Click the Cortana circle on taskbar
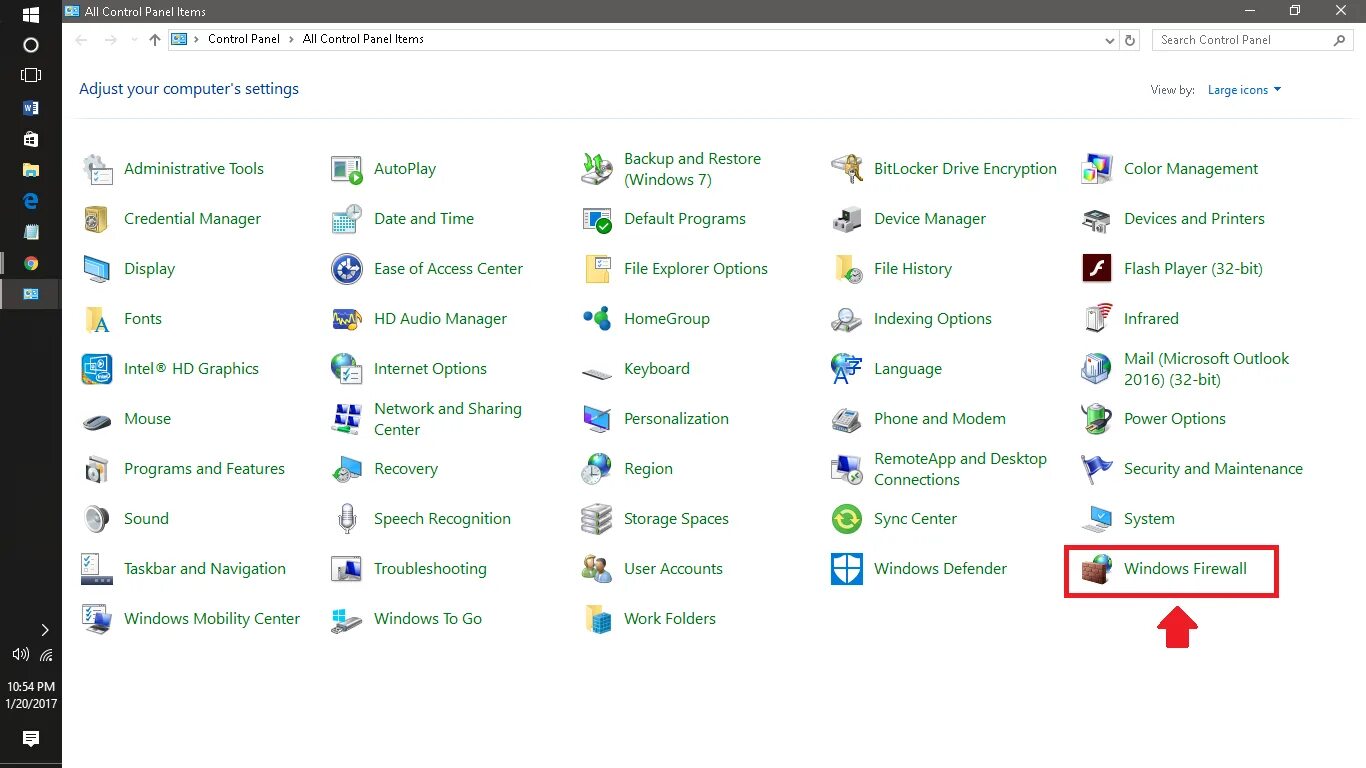The image size is (1366, 768). pos(30,45)
